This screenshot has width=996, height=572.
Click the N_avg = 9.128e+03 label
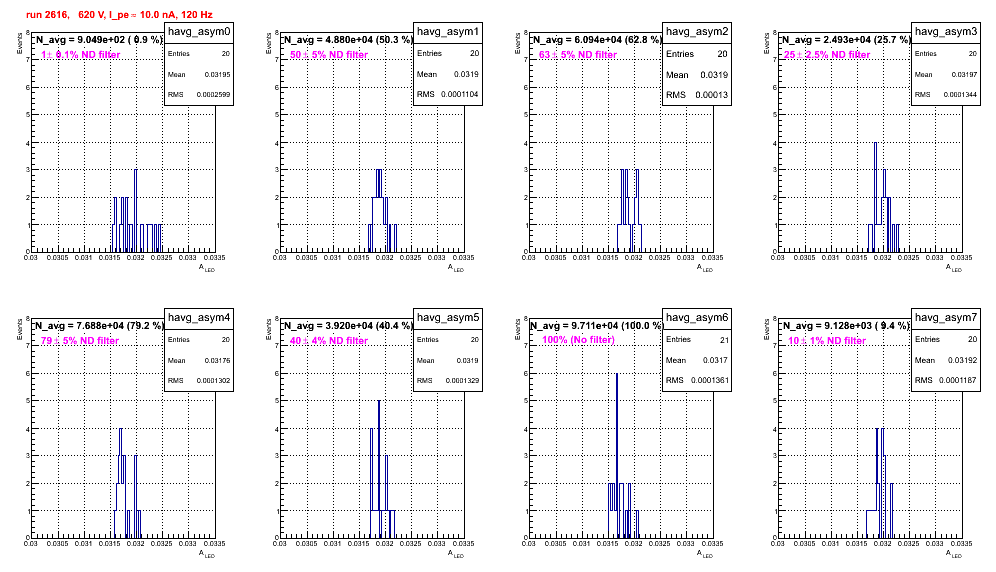(x=846, y=326)
